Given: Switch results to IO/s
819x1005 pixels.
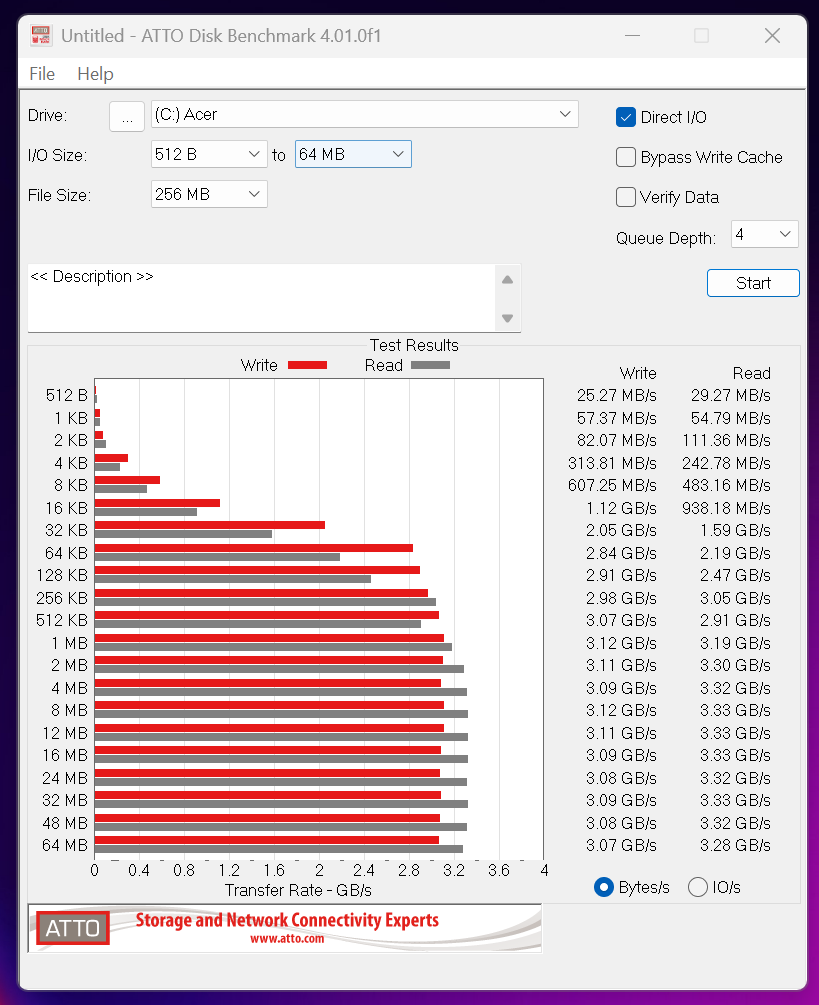Looking at the screenshot, I should coord(698,887).
